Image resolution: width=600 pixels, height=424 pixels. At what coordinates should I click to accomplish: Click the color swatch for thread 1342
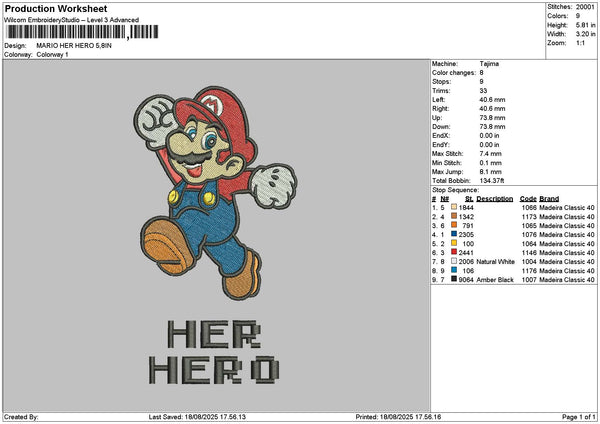454,216
